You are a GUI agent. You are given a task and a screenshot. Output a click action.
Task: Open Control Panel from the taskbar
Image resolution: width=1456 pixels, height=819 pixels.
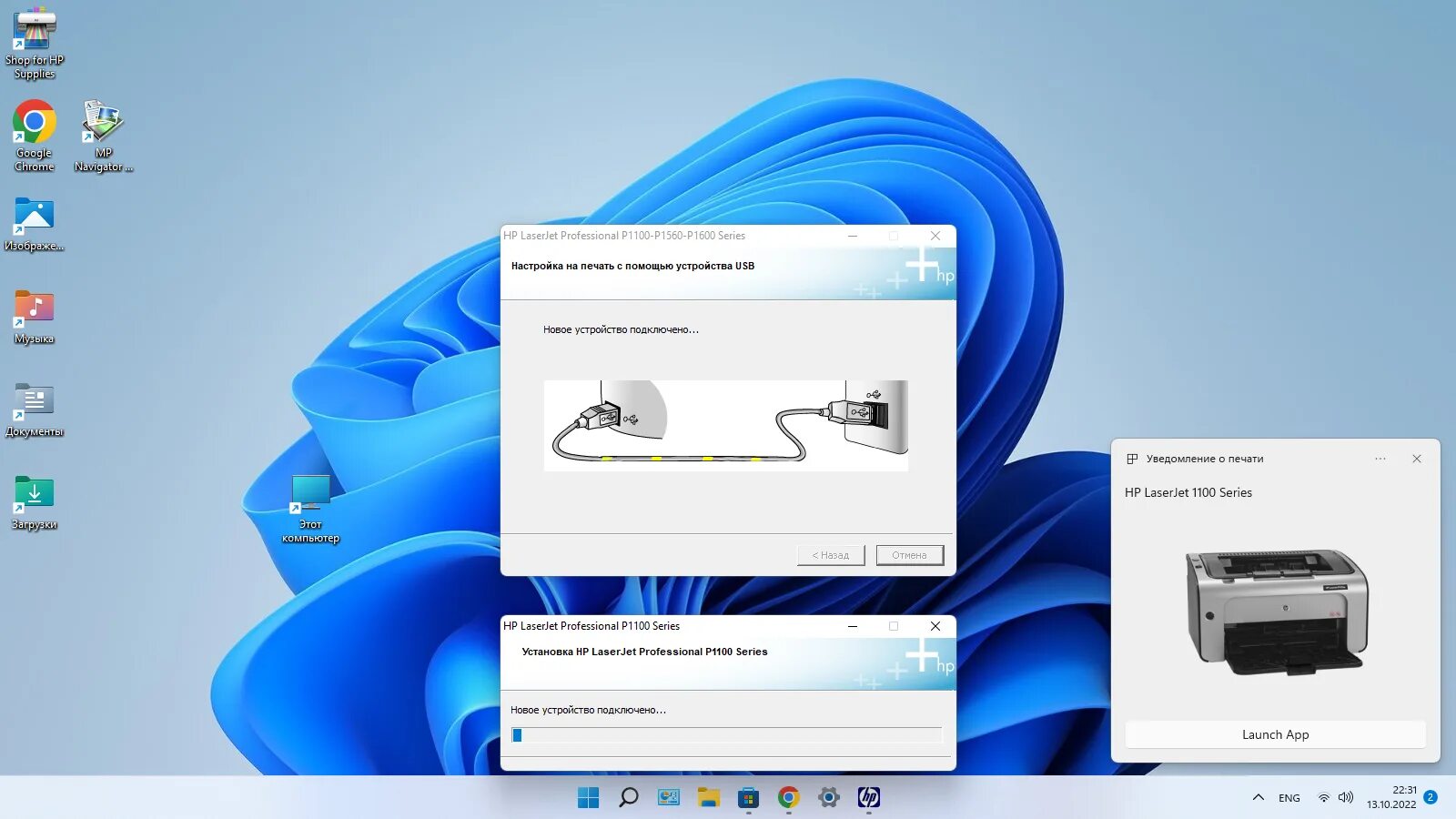(669, 798)
